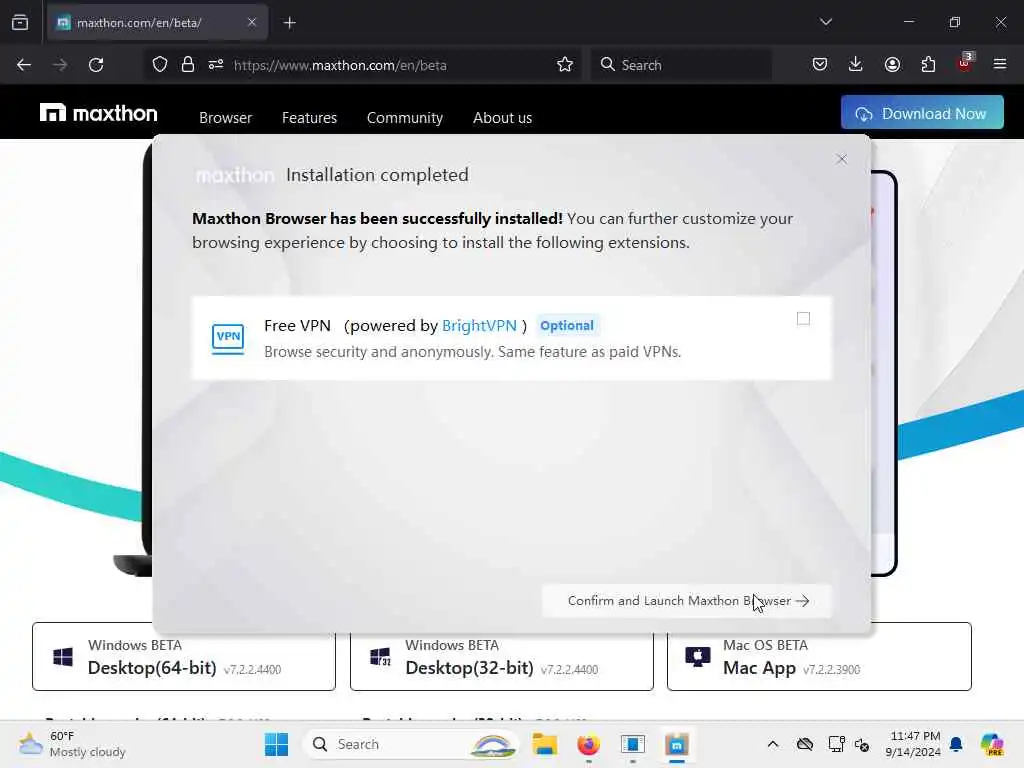Open the Windows Start menu
This screenshot has width=1024, height=768.
(x=276, y=744)
